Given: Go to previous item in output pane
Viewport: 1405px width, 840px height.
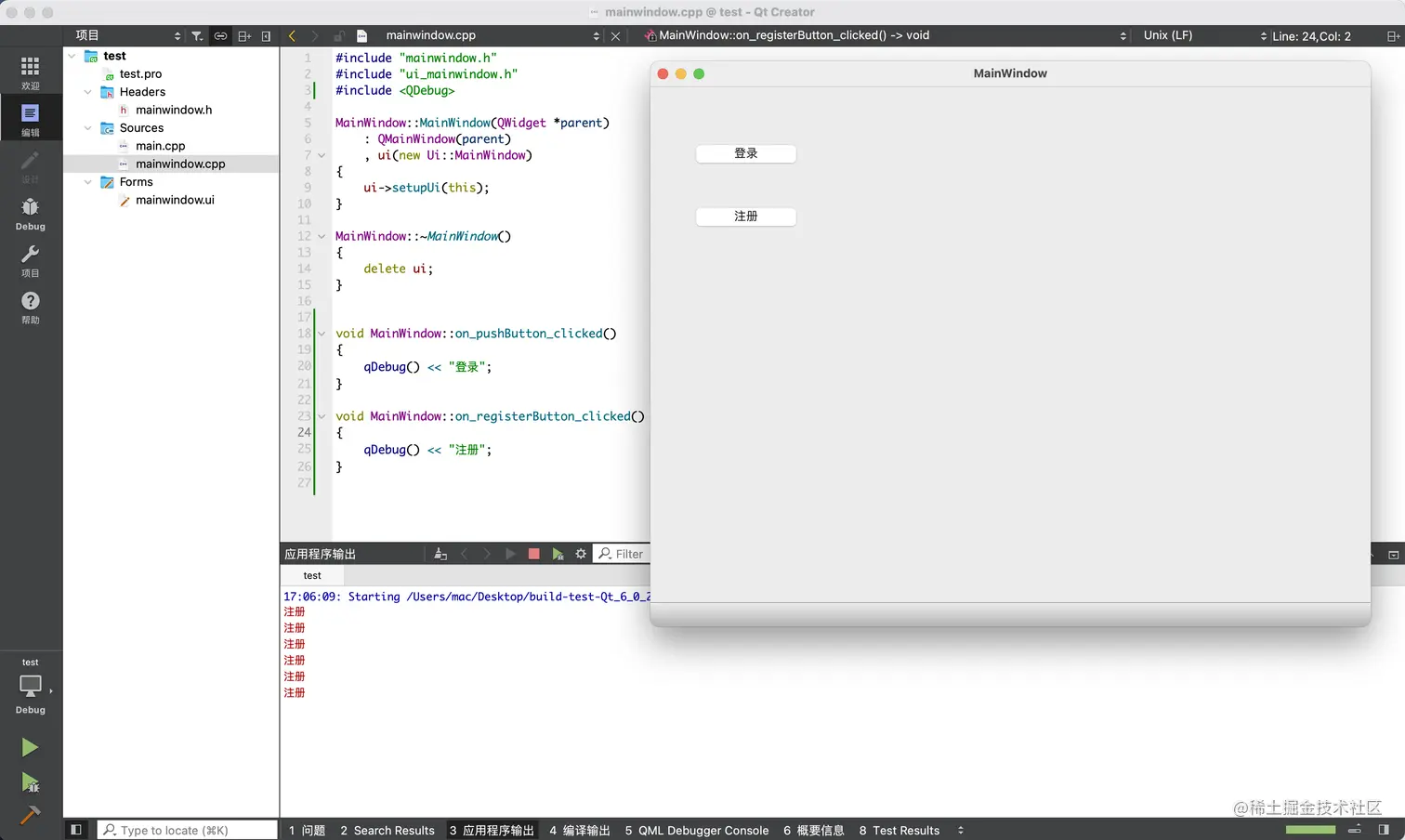Looking at the screenshot, I should click(464, 554).
